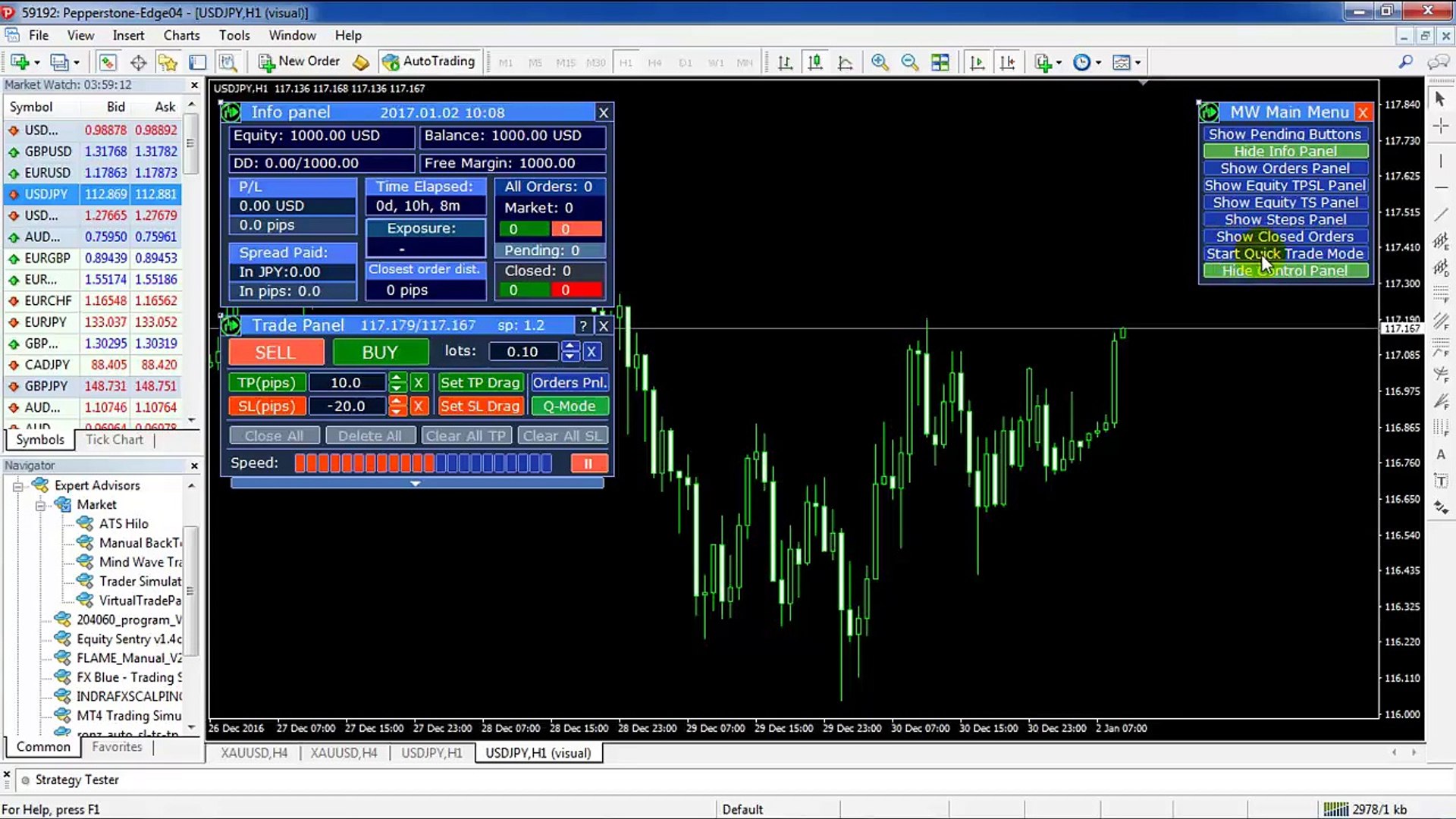Expand the Expert Advisors tree in Navigator

pyautogui.click(x=17, y=485)
